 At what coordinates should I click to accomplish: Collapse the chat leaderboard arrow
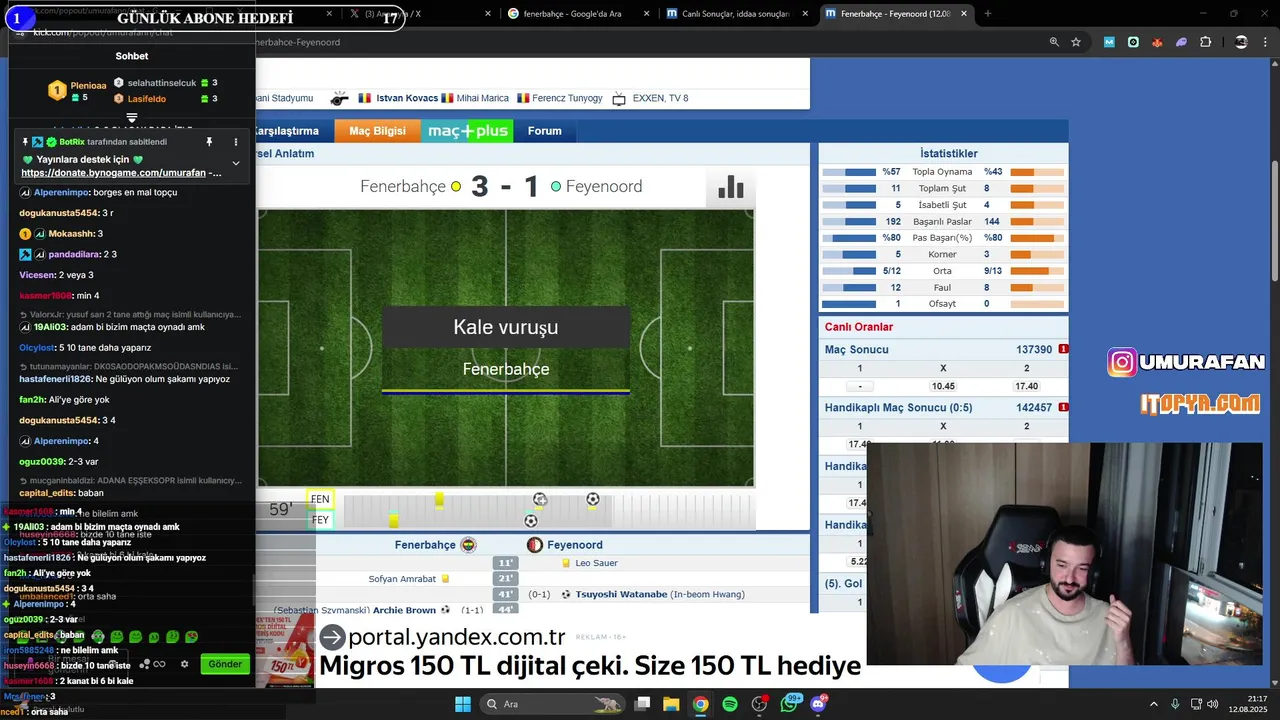[131, 118]
